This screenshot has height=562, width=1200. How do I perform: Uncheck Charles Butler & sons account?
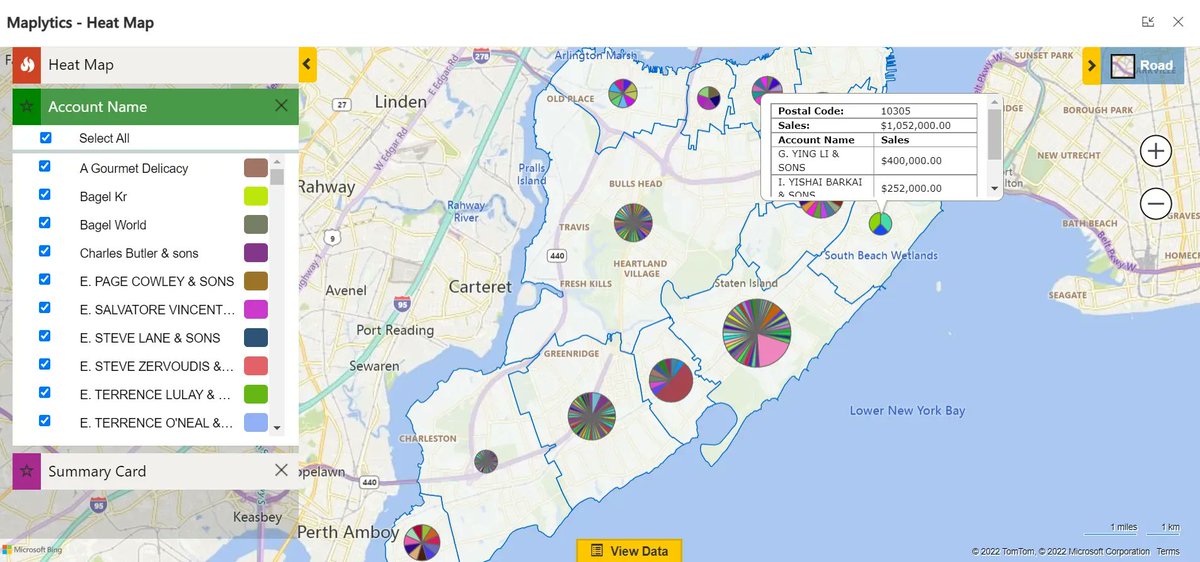click(x=45, y=252)
